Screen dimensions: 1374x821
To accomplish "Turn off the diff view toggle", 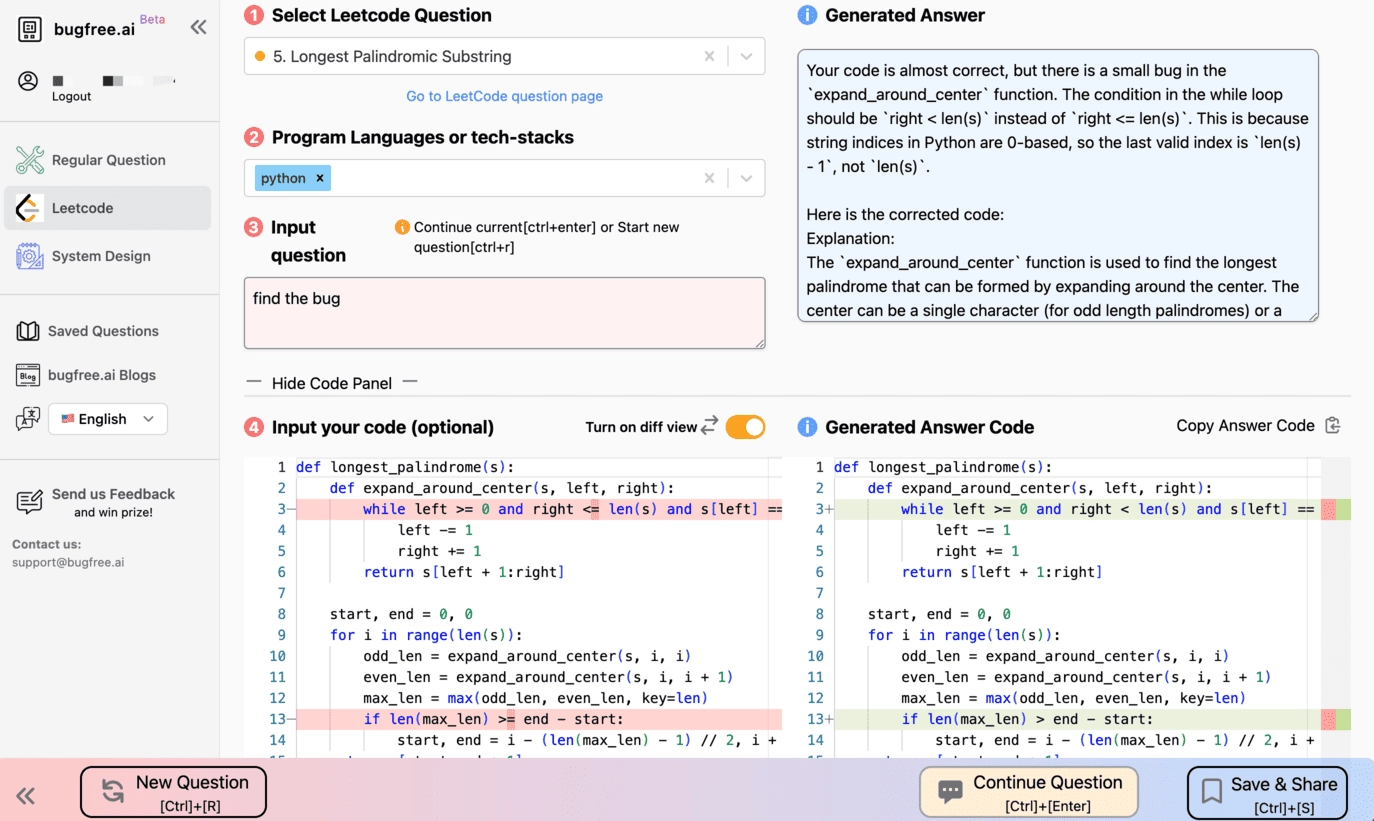I will (745, 427).
